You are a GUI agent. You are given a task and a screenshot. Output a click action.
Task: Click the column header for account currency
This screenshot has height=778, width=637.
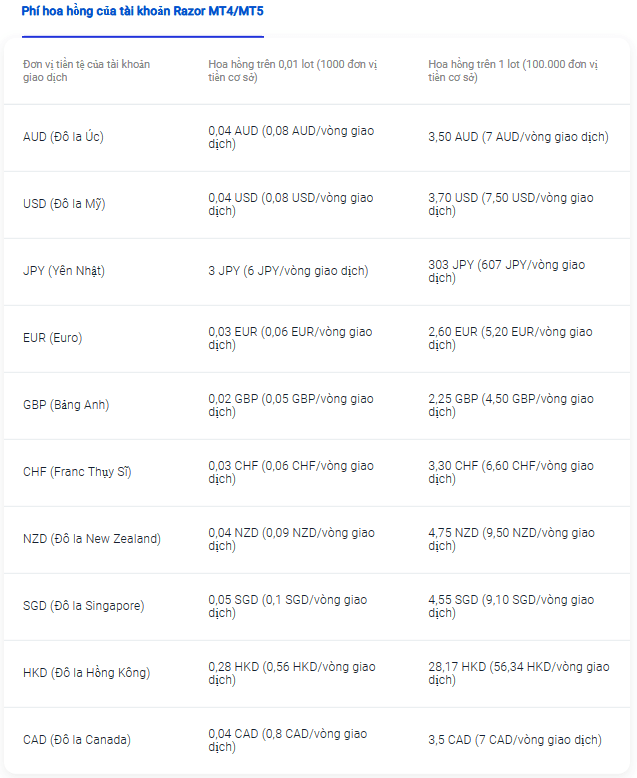86,71
